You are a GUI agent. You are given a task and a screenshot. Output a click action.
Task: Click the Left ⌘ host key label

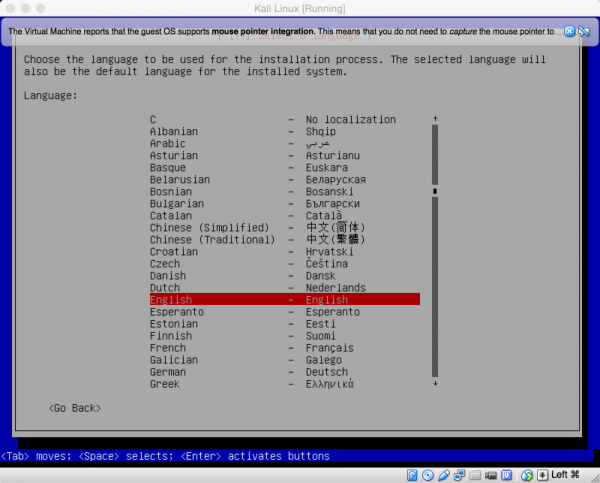point(565,475)
